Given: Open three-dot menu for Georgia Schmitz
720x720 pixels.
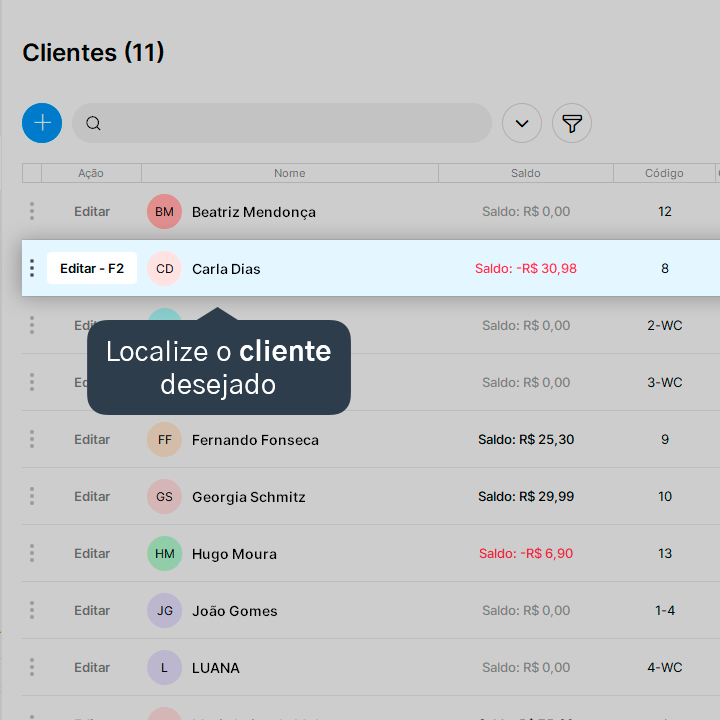Looking at the screenshot, I should pyautogui.click(x=32, y=496).
